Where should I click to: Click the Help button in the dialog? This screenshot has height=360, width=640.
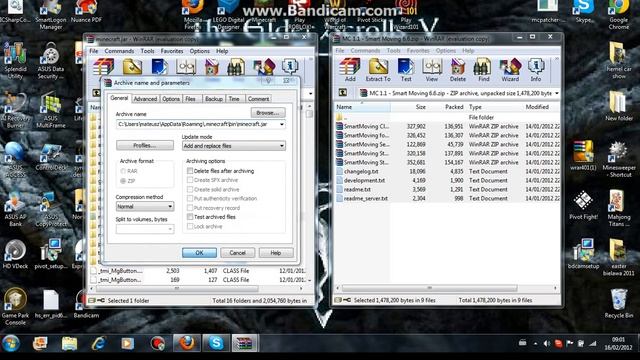(276, 253)
